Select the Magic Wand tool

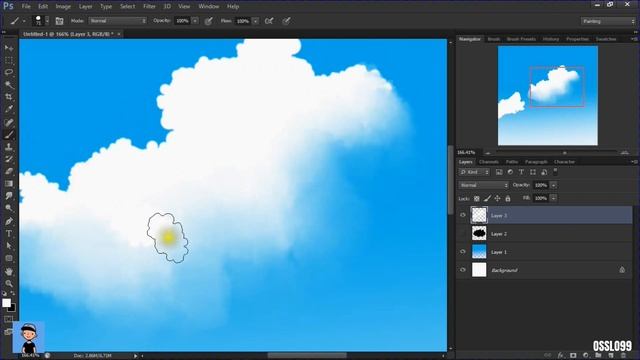(9, 85)
